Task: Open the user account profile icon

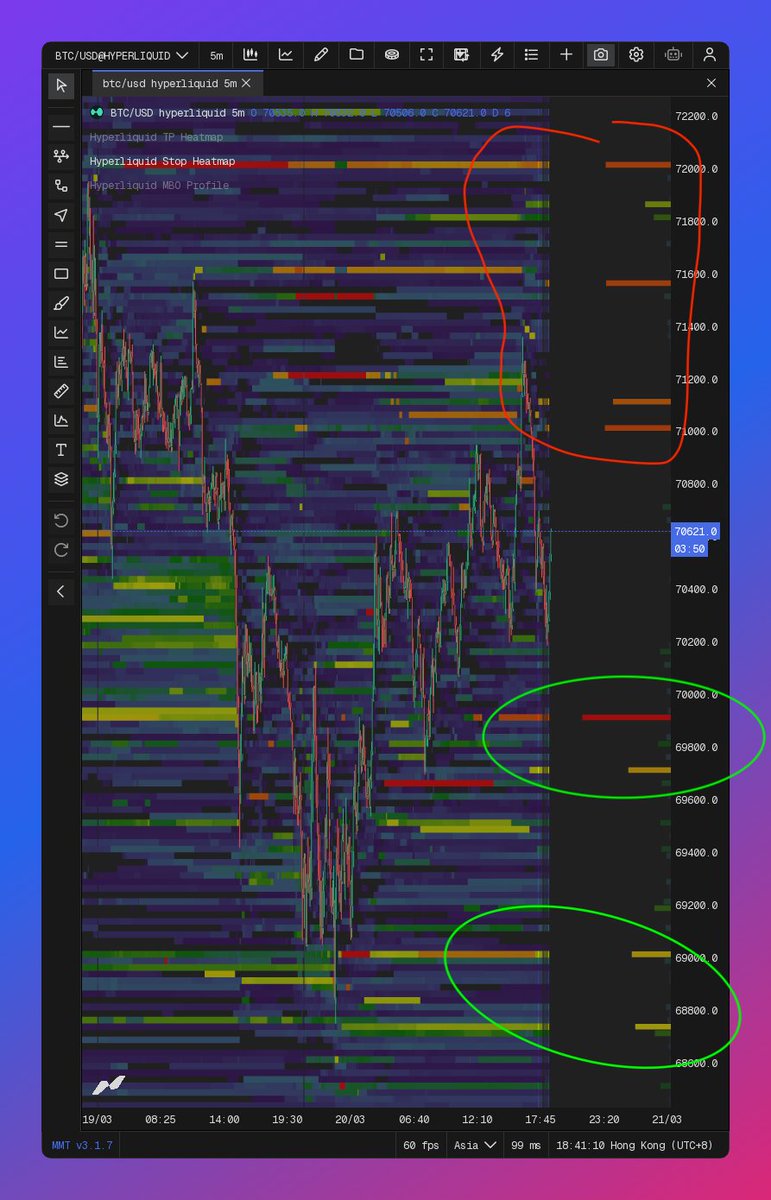Action: 709,55
